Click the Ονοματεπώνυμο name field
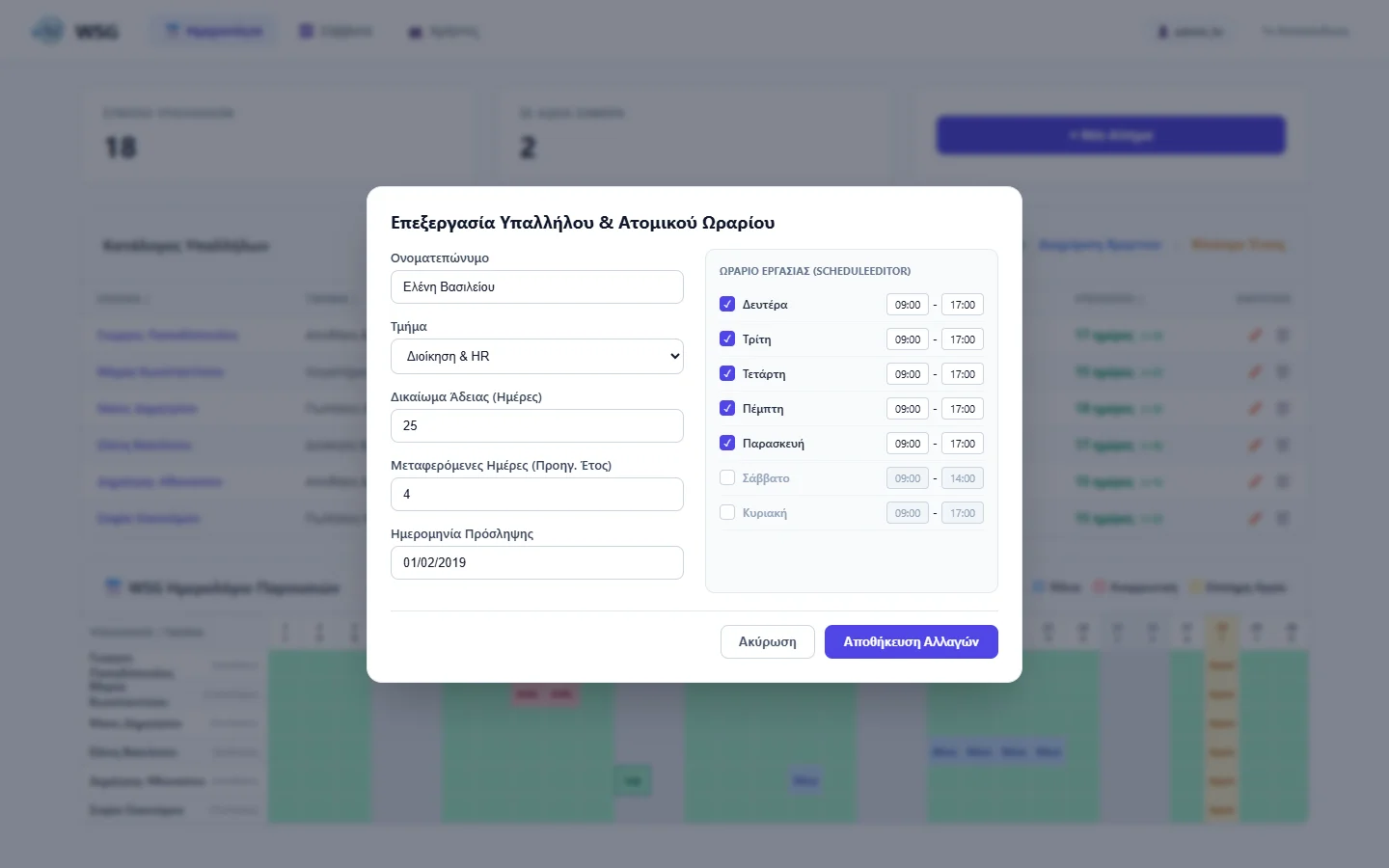The width and height of the screenshot is (1389, 868). point(537,286)
